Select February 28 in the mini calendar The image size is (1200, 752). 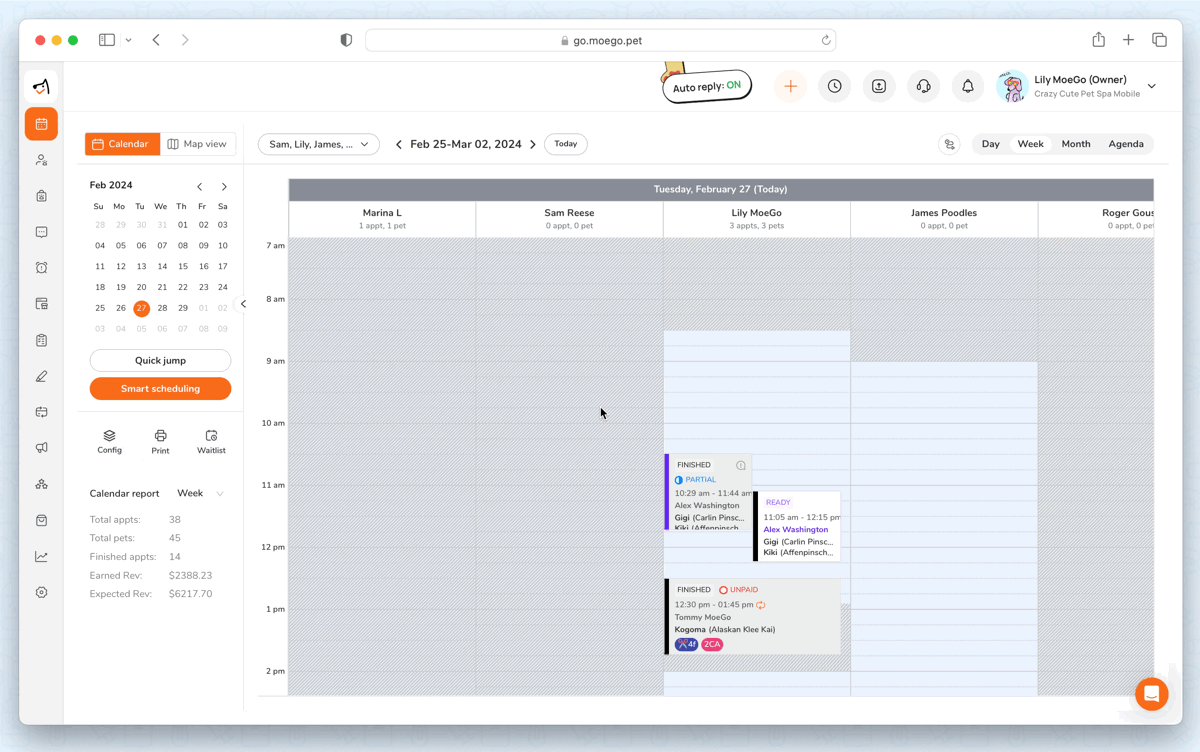point(162,308)
